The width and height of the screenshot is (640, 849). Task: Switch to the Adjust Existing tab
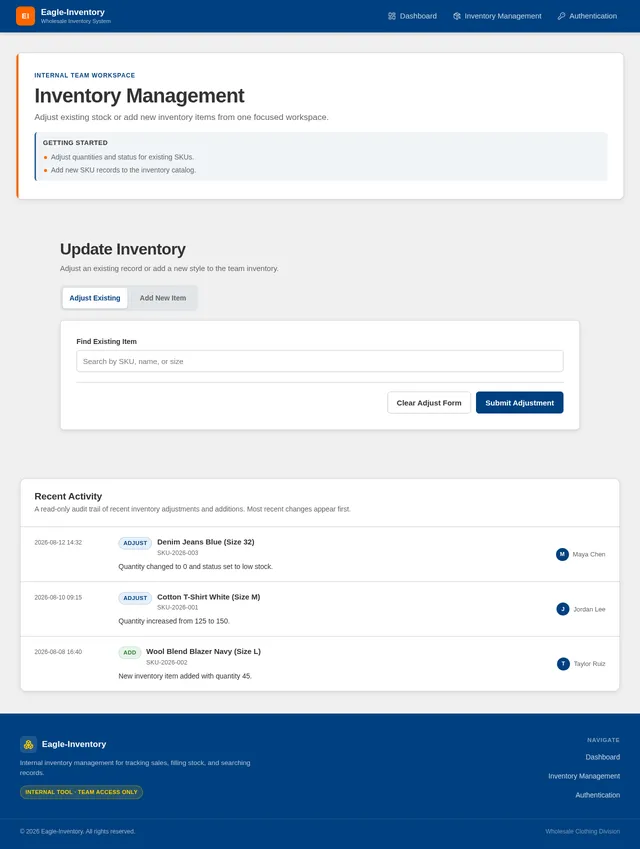95,298
